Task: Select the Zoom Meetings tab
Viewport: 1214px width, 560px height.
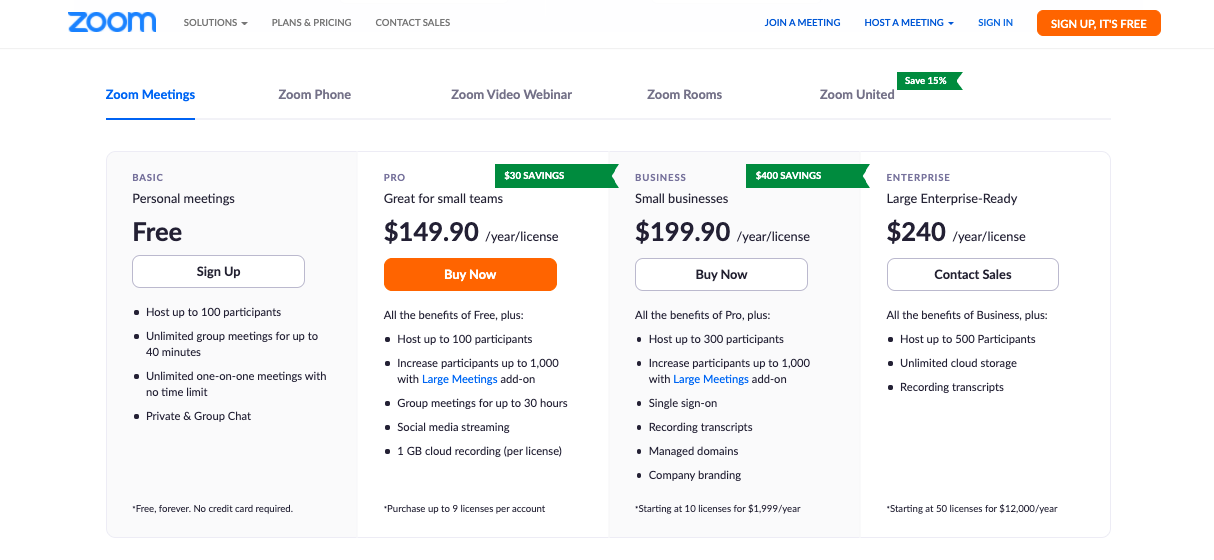Action: 150,95
